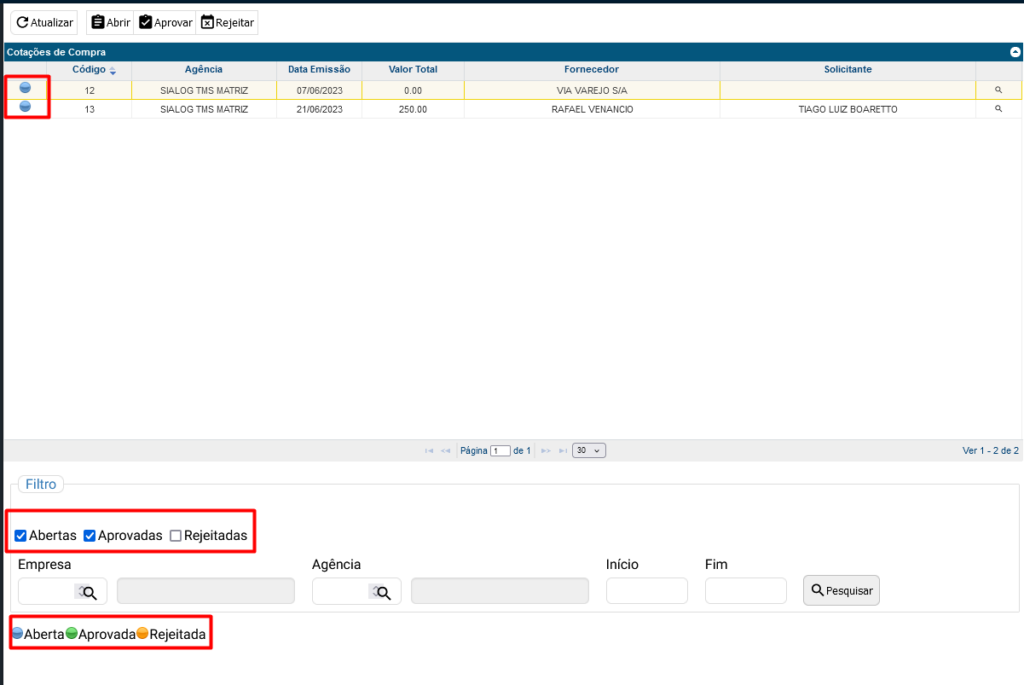Open selected quotation with Abrir

[x=110, y=23]
